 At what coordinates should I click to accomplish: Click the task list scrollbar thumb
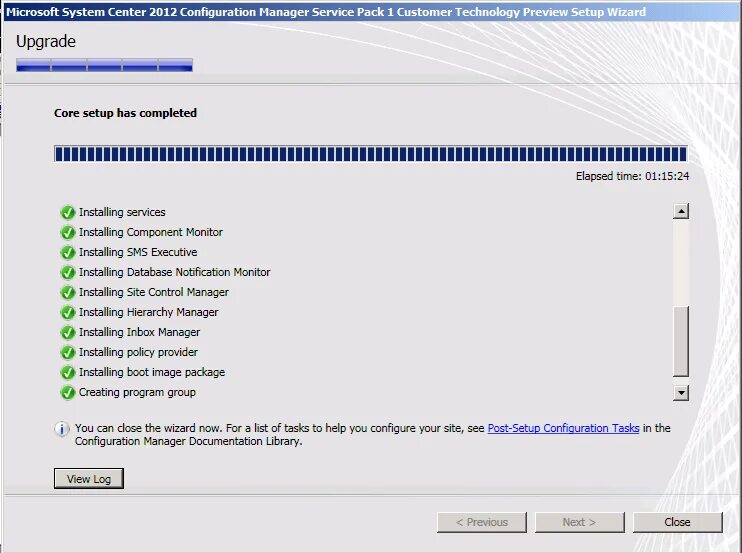(681, 342)
